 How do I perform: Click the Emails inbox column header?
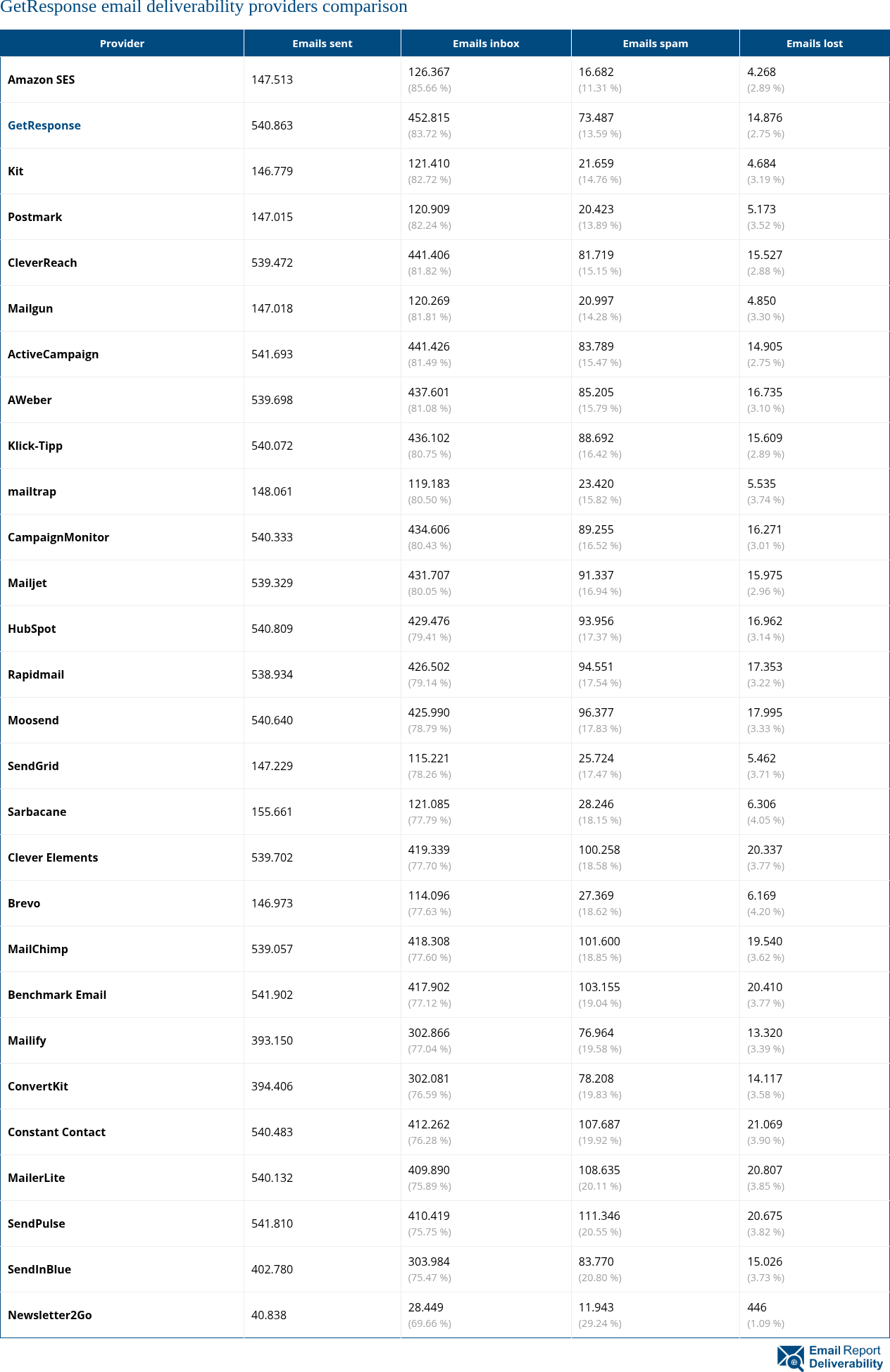coord(486,44)
